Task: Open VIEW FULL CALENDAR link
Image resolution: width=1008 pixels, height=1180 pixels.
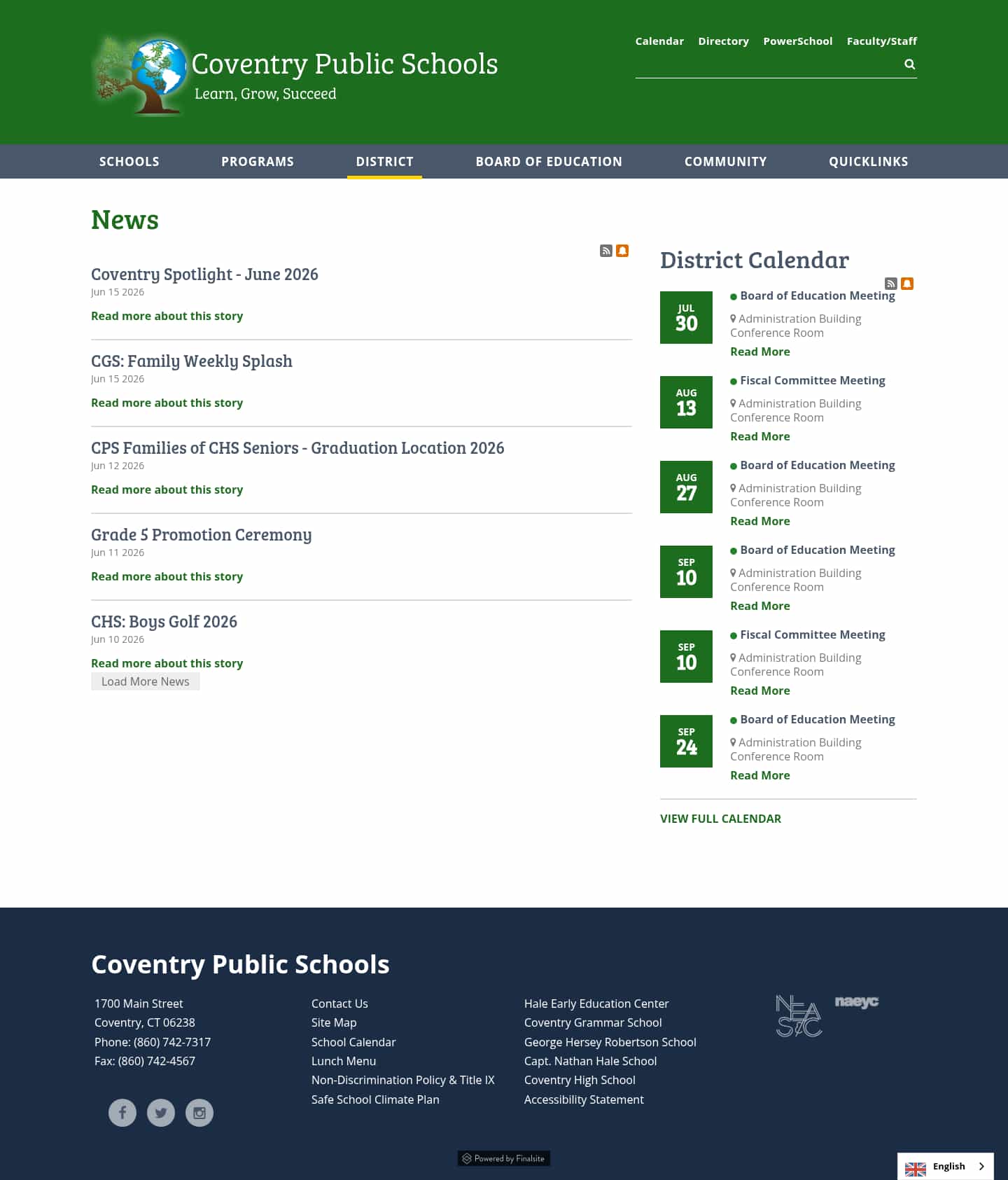Action: coord(720,819)
